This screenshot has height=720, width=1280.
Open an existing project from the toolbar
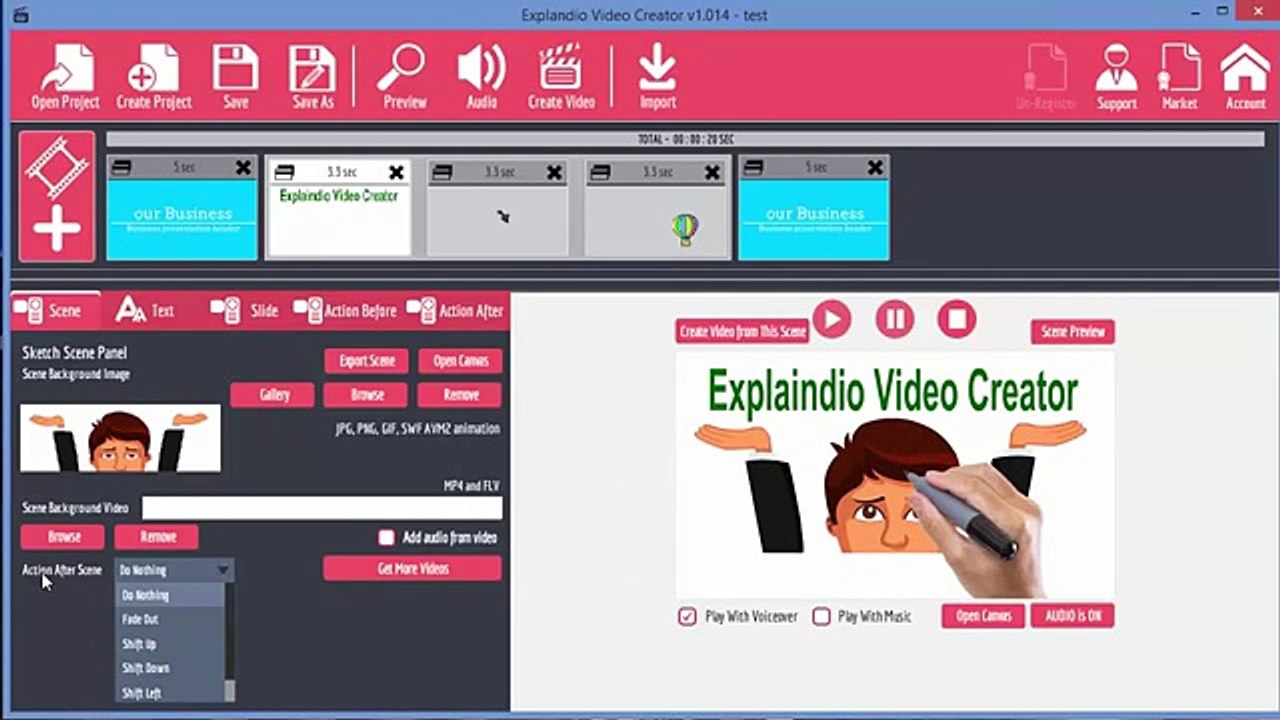pos(65,75)
